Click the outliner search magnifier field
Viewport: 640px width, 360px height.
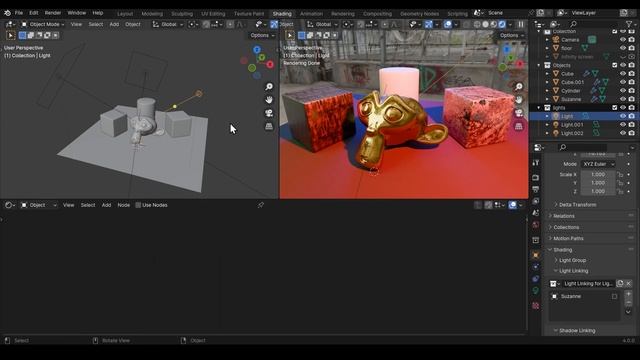[573, 24]
